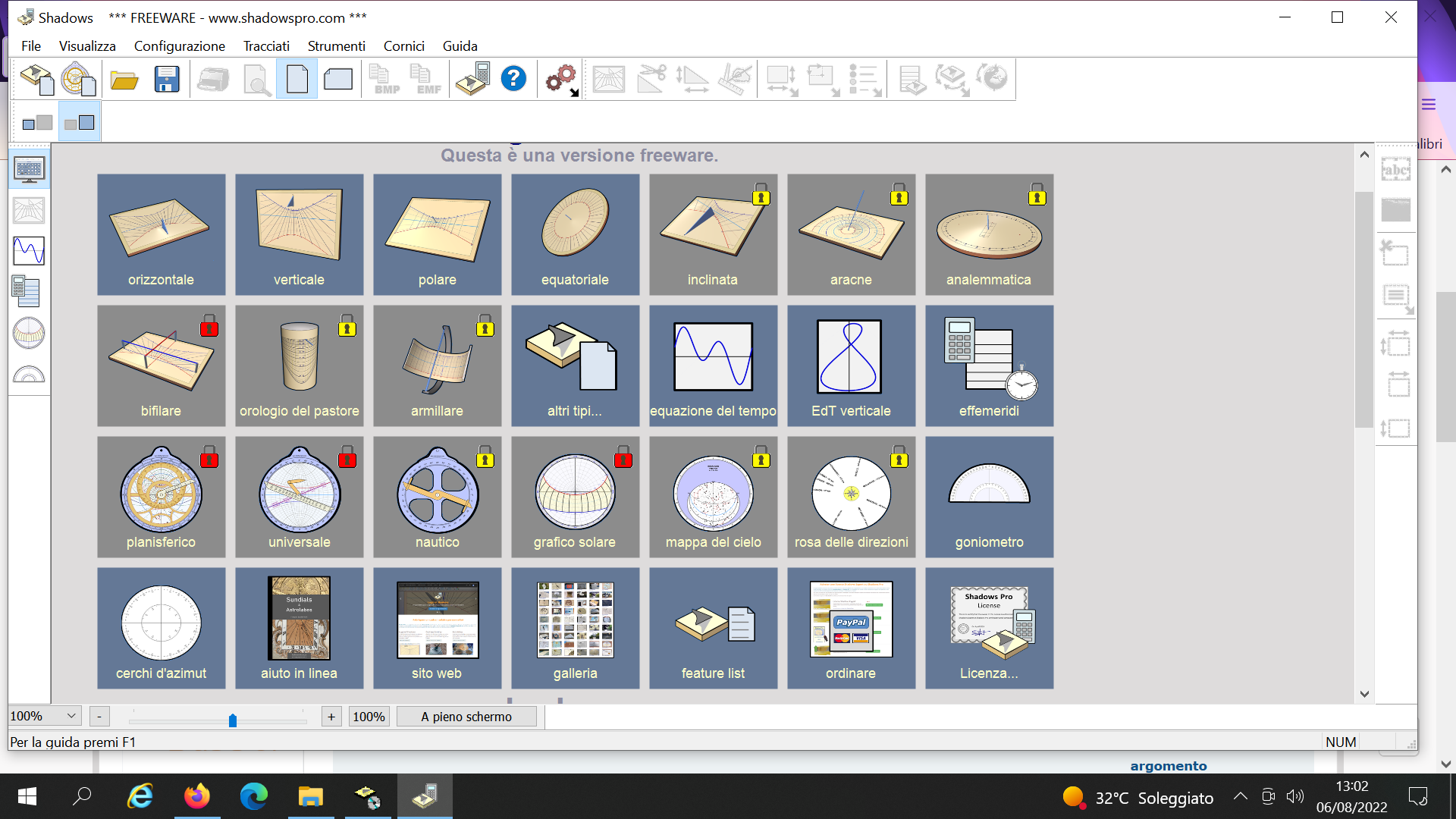Choose the goniometro tile
1456x819 pixels.
[989, 497]
